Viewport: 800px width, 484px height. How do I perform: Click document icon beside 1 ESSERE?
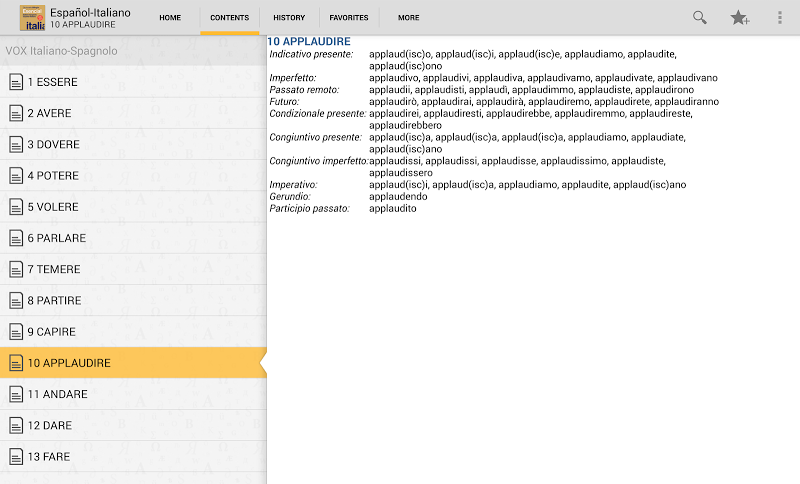16,82
